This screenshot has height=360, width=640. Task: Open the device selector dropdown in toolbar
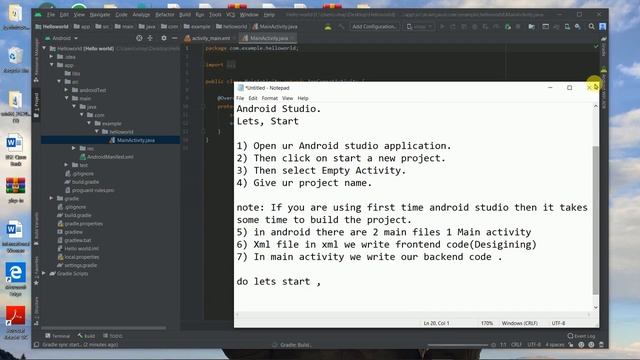419,27
